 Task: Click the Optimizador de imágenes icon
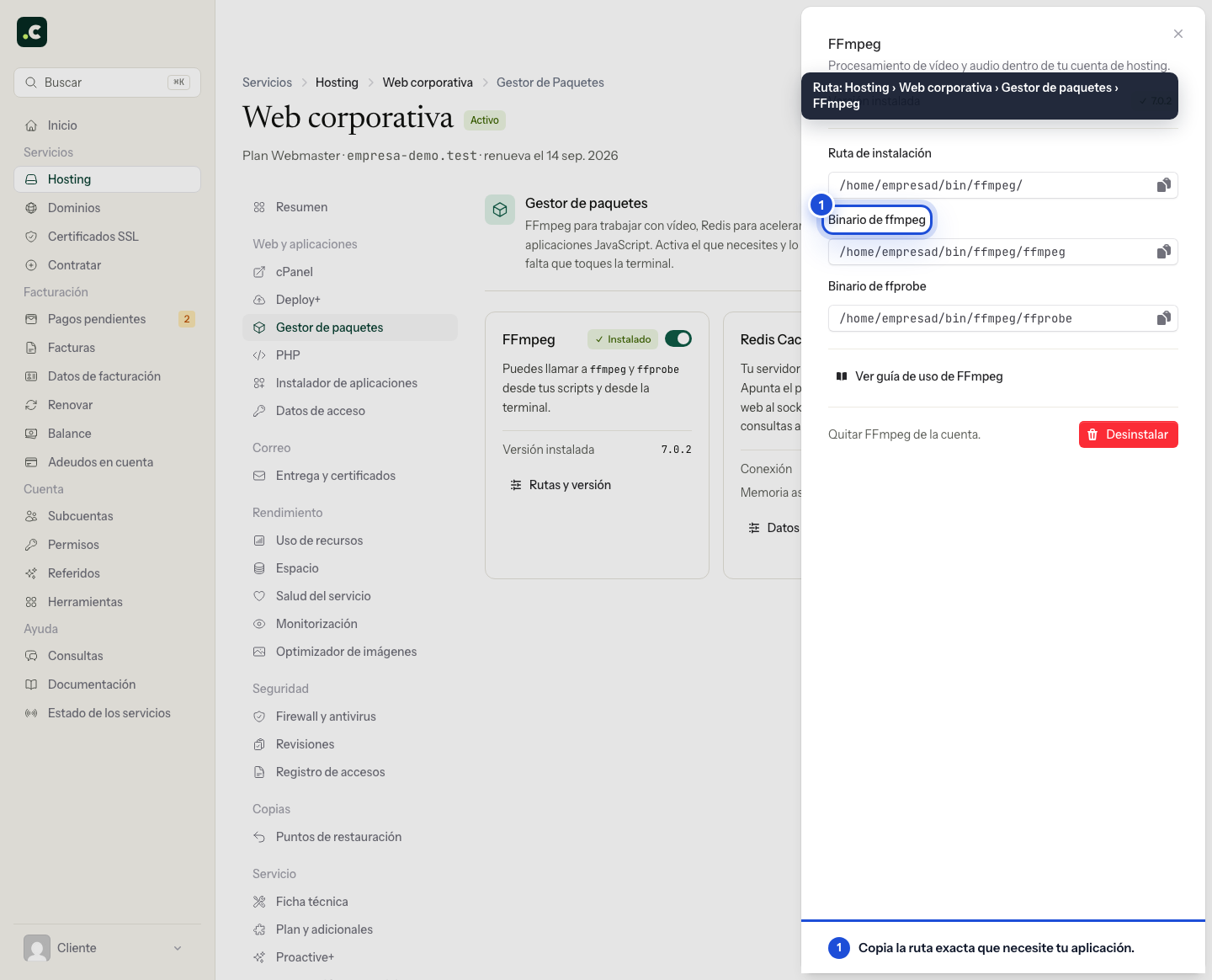[x=259, y=652]
